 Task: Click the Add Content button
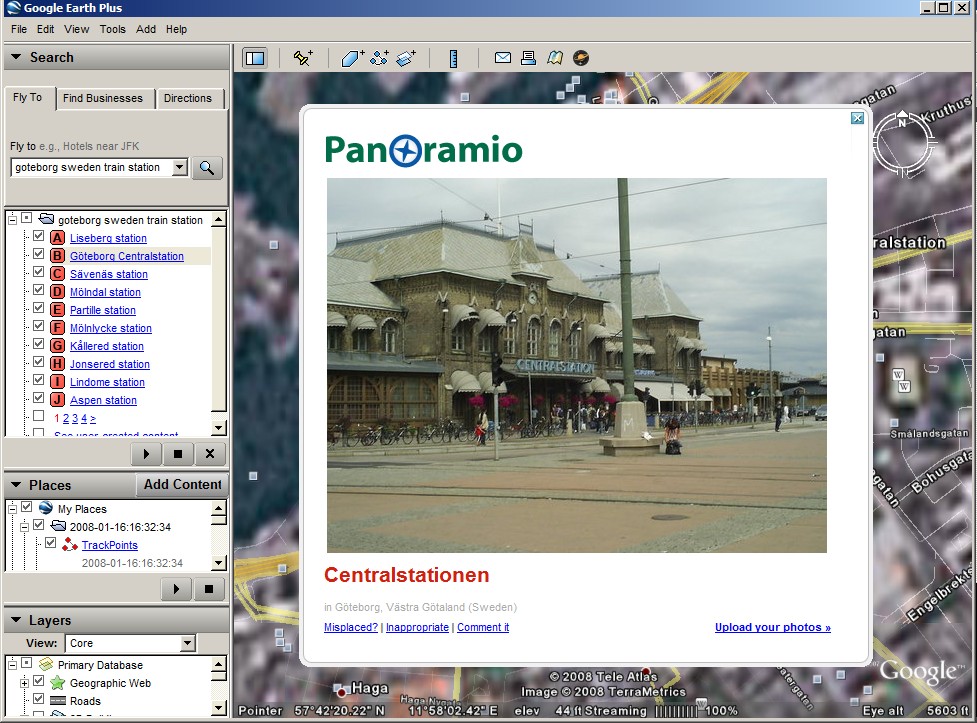tap(182, 485)
